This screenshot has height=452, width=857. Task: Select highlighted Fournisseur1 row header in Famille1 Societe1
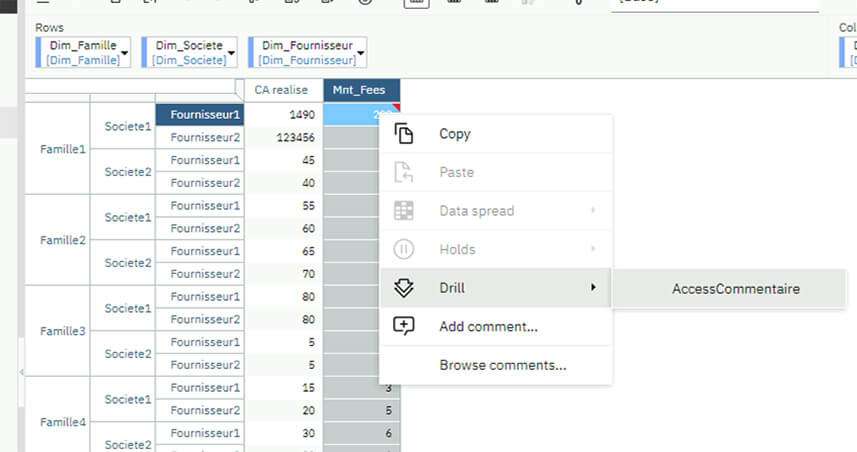(200, 115)
